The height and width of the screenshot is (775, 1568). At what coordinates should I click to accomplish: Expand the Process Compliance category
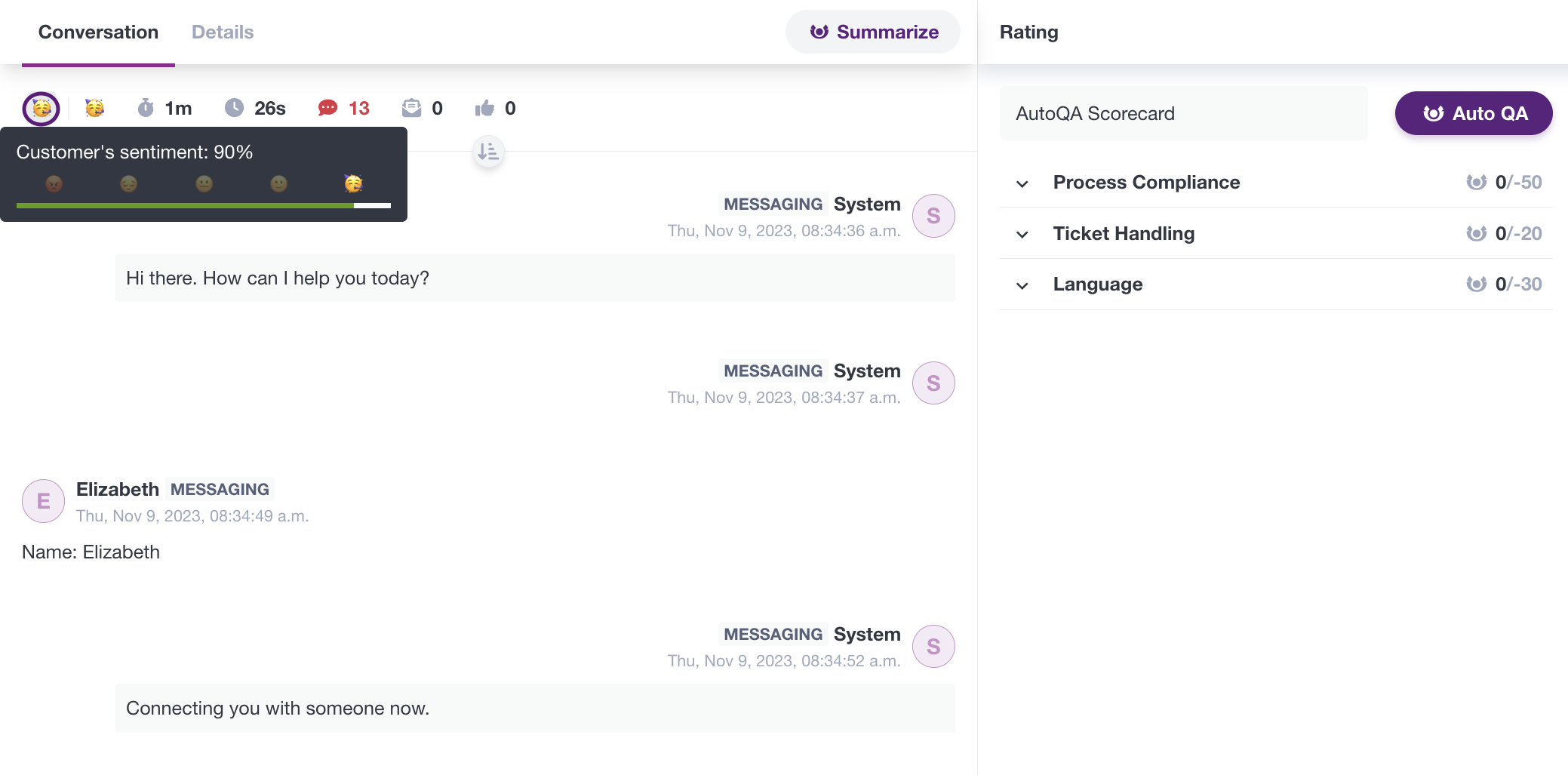[x=1022, y=183]
